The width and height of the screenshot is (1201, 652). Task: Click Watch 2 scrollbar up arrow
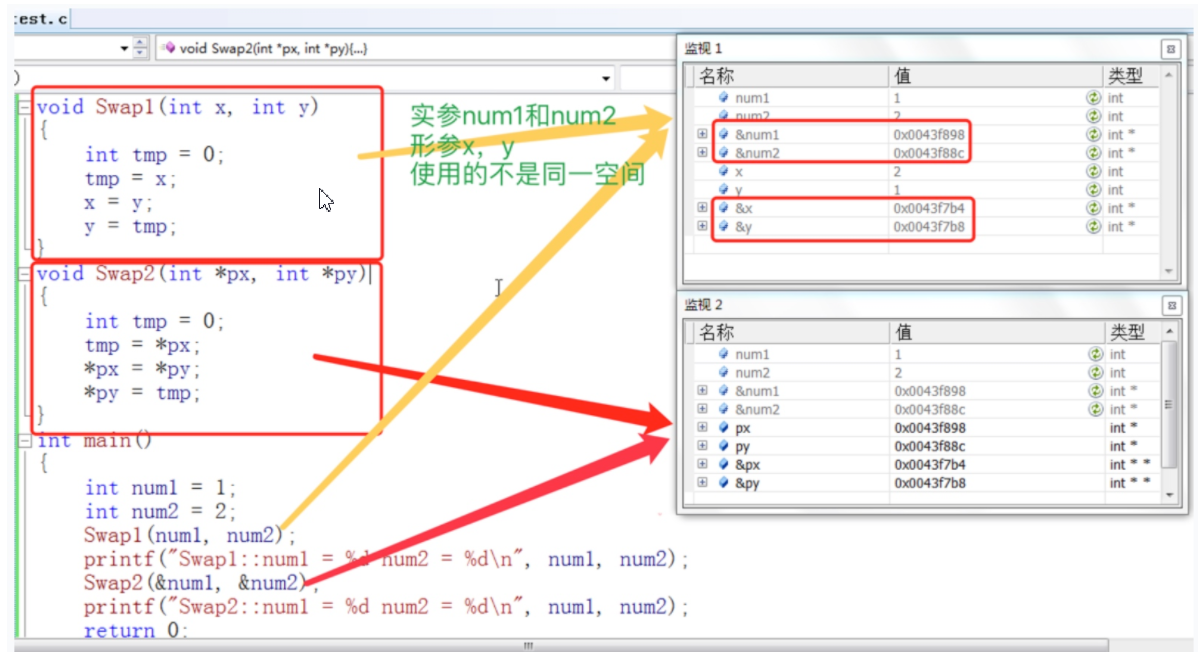[1170, 331]
